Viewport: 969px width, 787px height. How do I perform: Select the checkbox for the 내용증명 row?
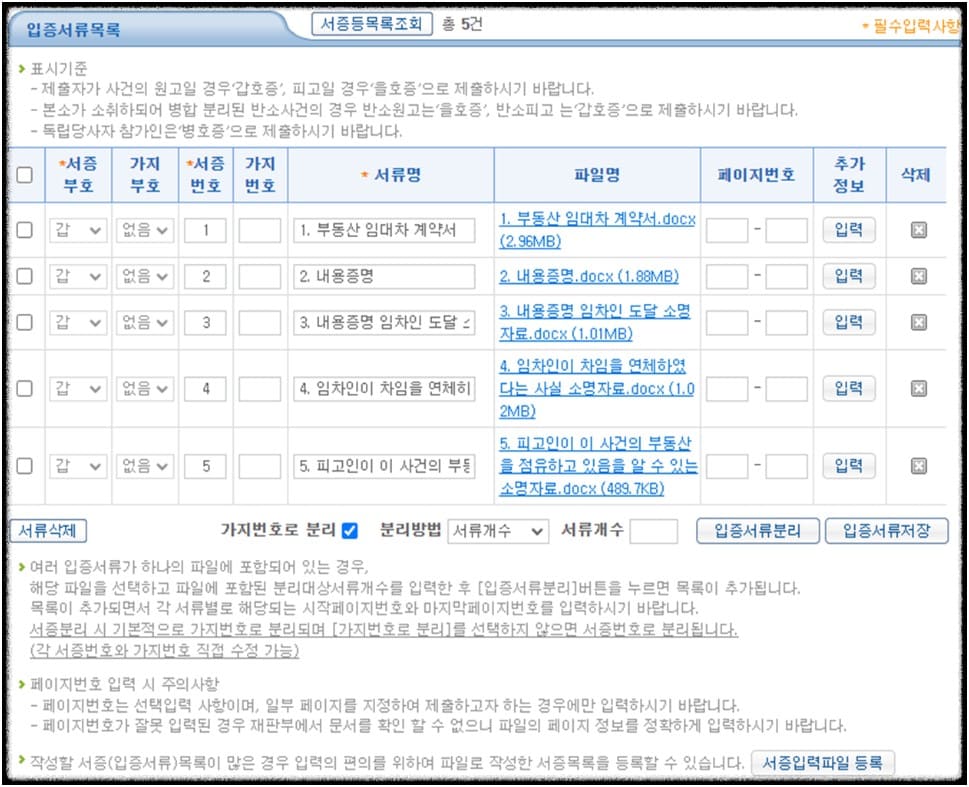(26, 276)
